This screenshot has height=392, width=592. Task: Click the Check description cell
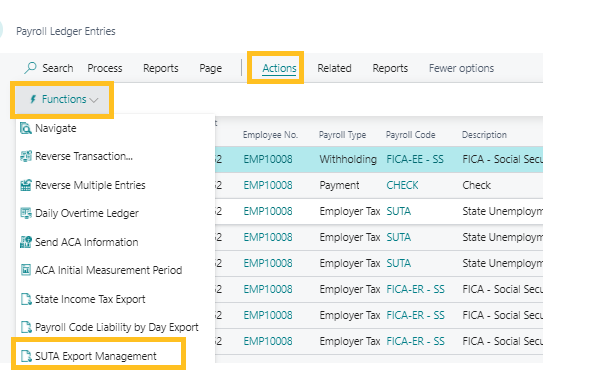(476, 185)
